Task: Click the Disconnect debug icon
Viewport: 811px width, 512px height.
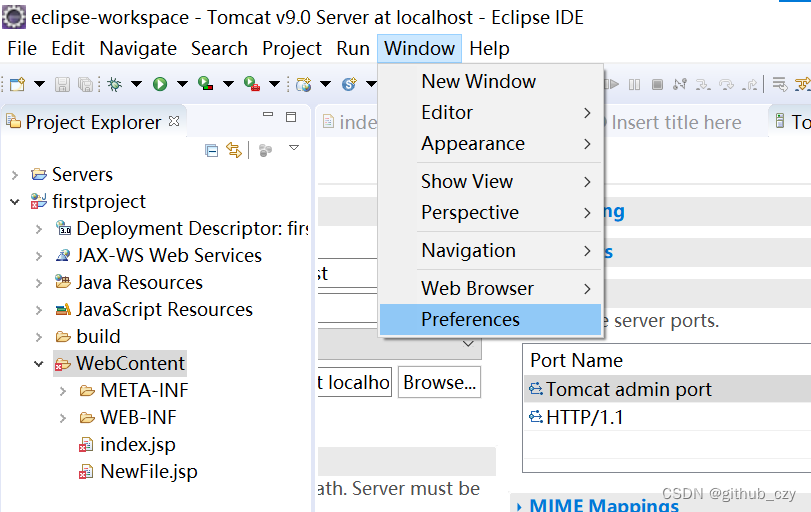Action: (680, 84)
